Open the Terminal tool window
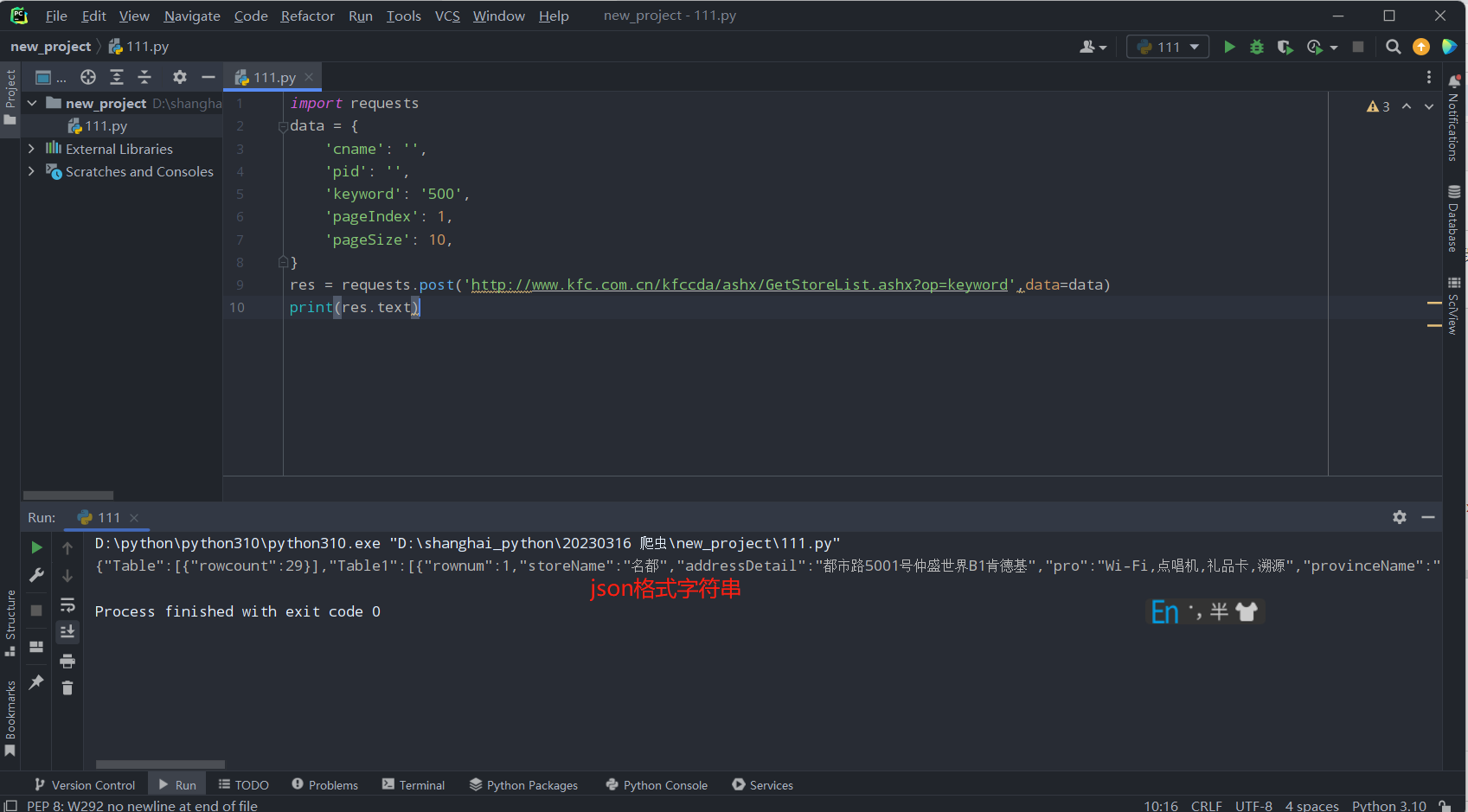 [413, 784]
